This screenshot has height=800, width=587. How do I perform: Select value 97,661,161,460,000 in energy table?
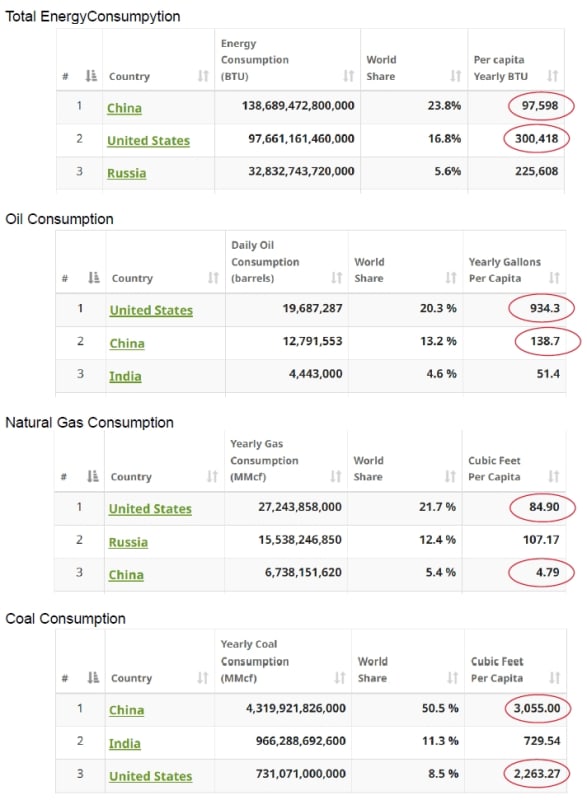point(301,138)
